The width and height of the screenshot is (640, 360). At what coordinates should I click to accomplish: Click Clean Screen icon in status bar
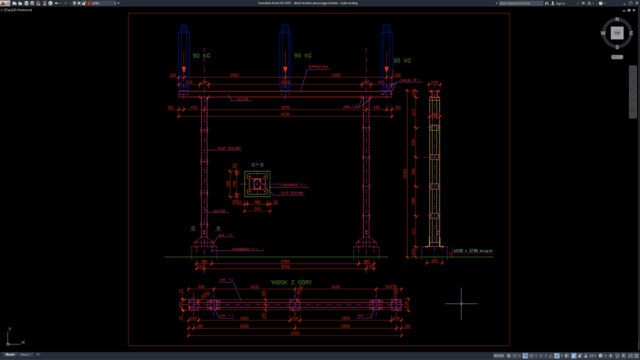click(630, 356)
